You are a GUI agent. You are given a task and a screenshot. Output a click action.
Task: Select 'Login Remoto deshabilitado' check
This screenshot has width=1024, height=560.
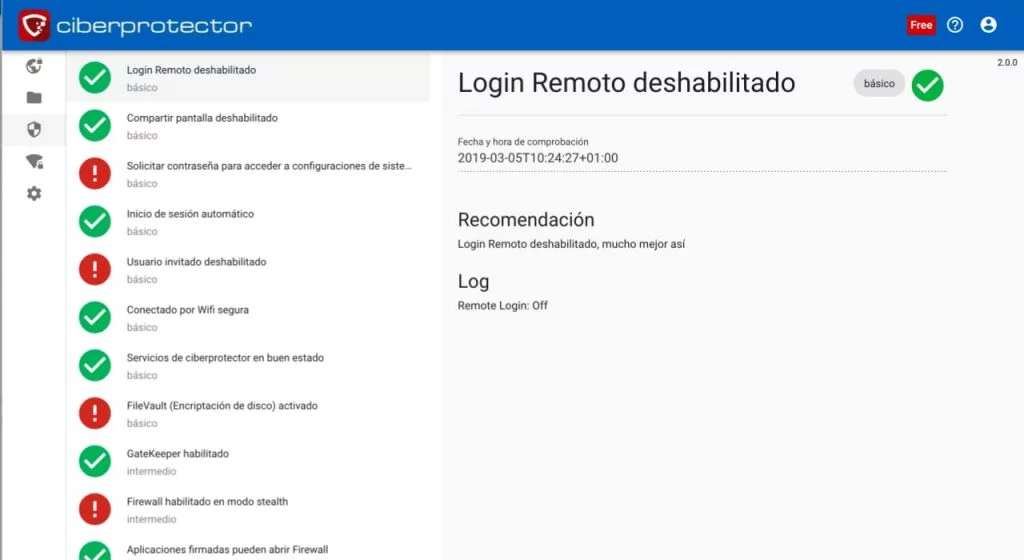coord(191,71)
